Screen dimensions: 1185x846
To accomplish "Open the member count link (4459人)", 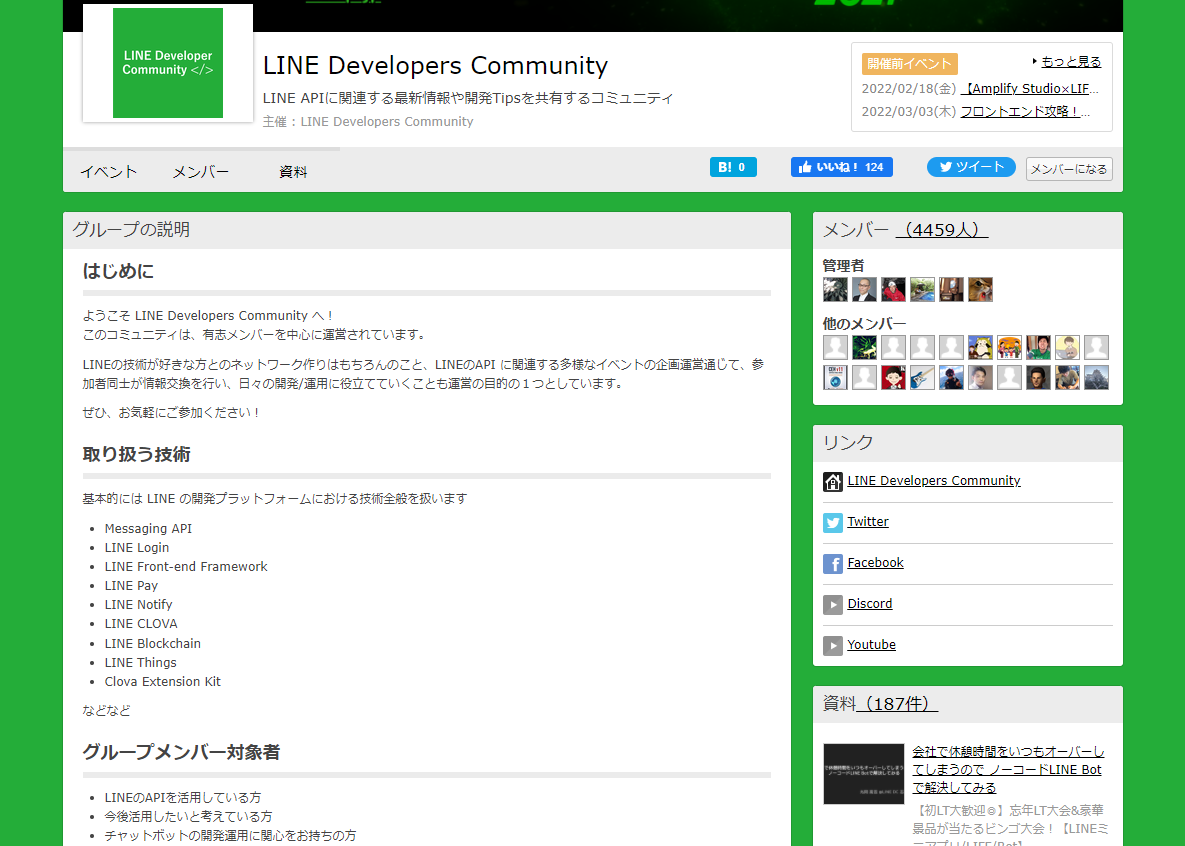I will [942, 230].
